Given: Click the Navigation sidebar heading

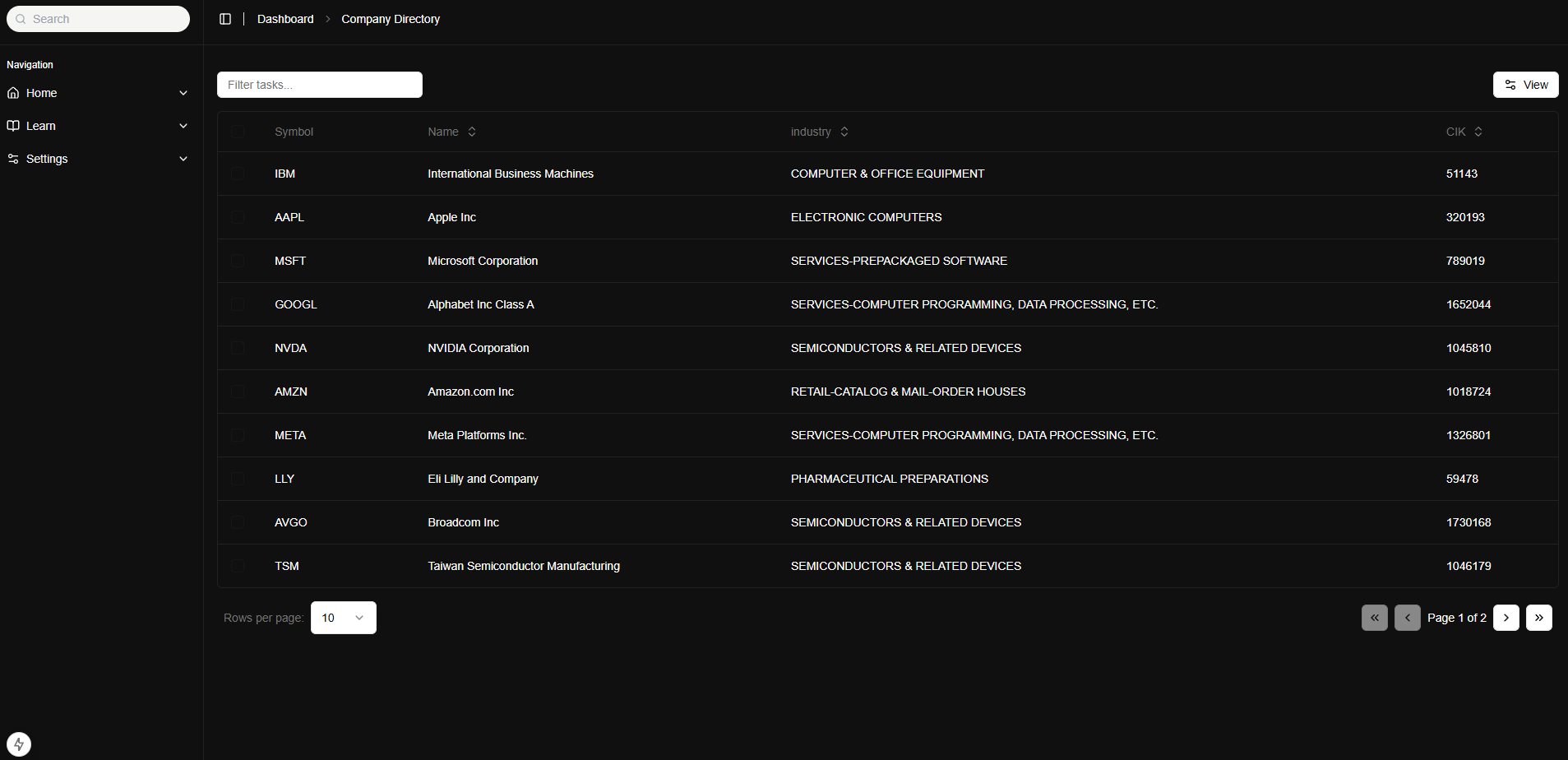Looking at the screenshot, I should click(x=30, y=65).
